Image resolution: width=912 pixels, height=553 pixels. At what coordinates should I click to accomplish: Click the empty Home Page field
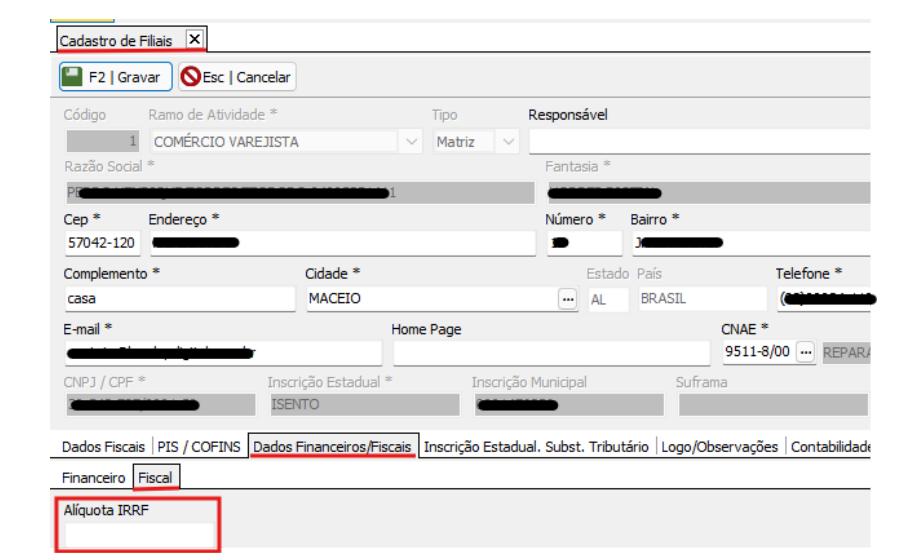[x=551, y=353]
